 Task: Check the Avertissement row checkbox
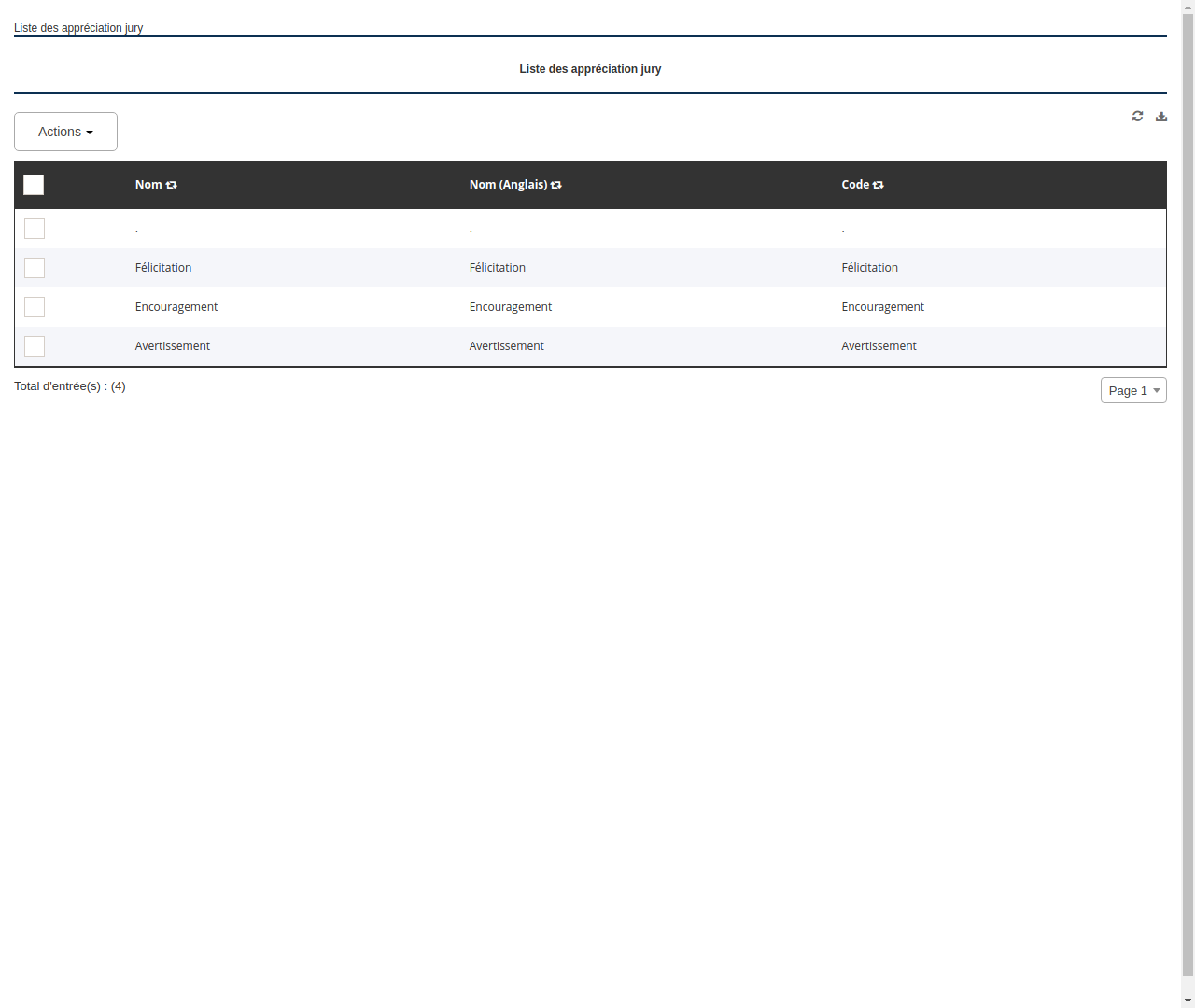tap(35, 346)
